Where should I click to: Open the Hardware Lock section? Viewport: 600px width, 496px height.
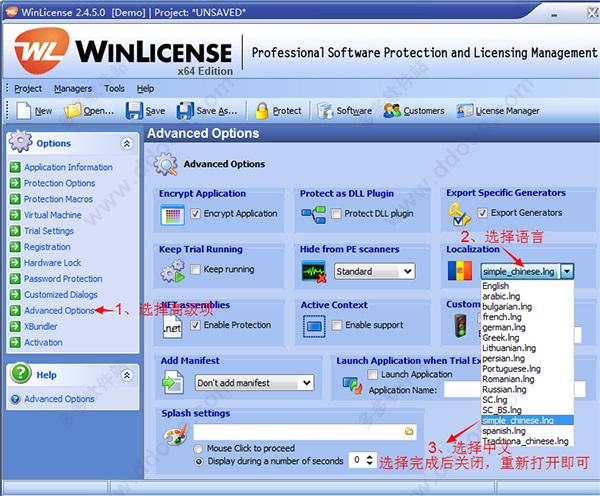pos(52,263)
